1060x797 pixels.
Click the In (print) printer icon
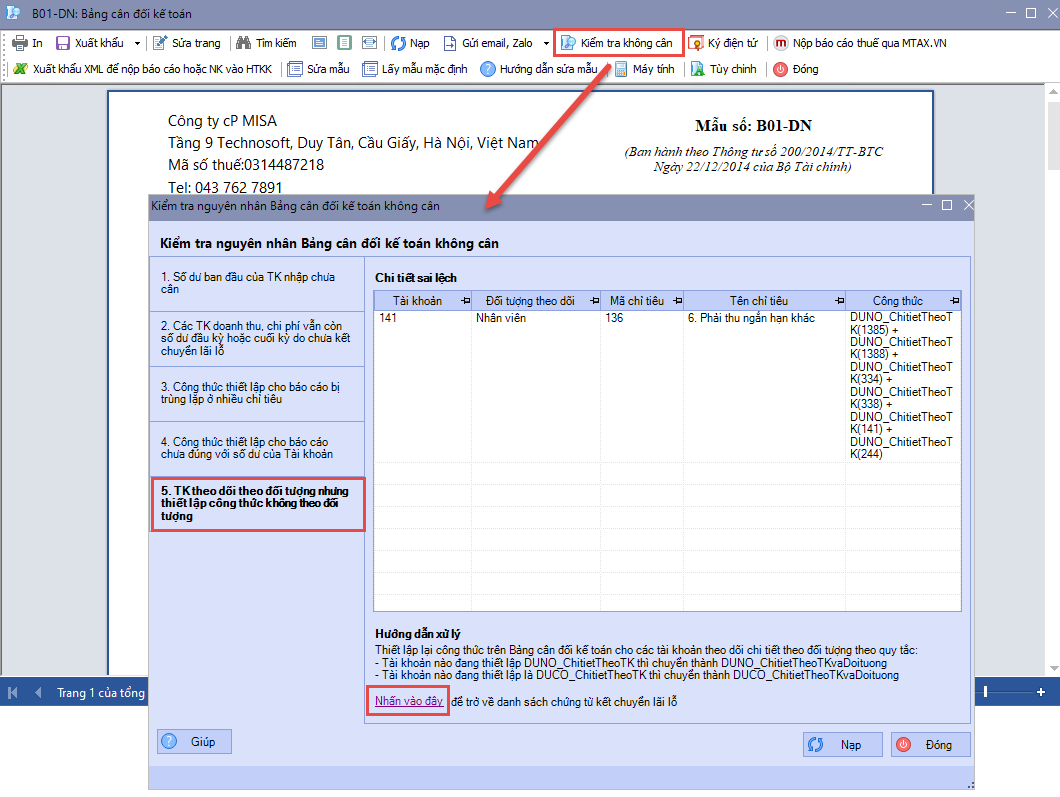pyautogui.click(x=20, y=43)
